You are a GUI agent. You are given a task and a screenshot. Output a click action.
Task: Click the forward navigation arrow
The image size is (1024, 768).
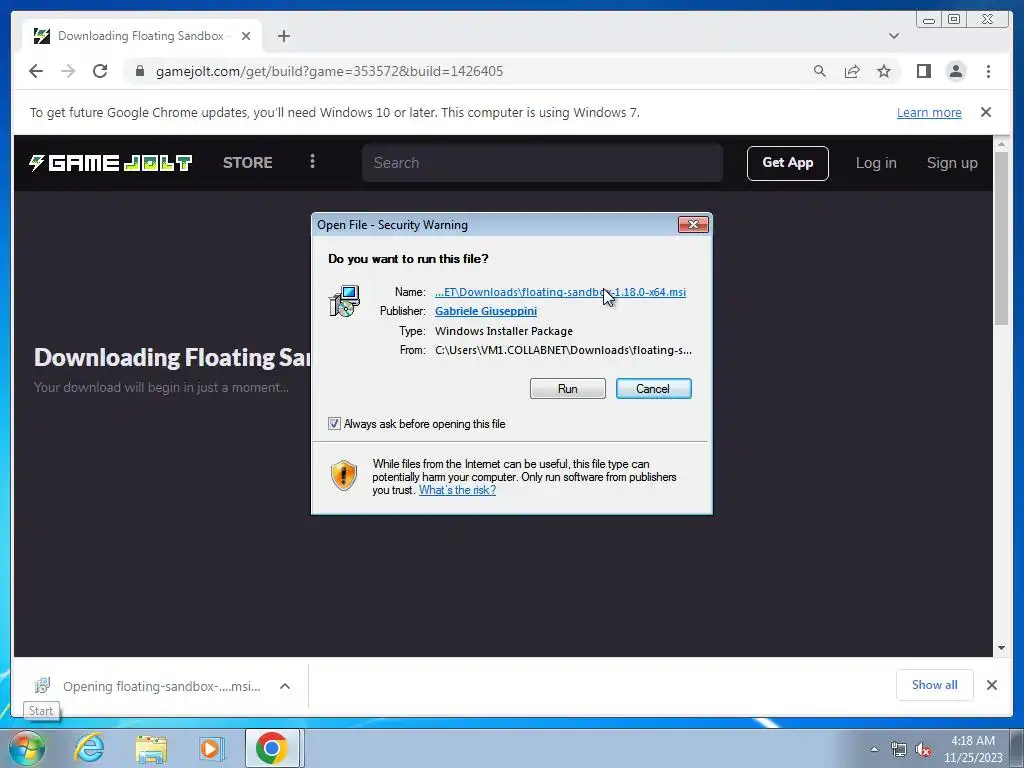(68, 71)
